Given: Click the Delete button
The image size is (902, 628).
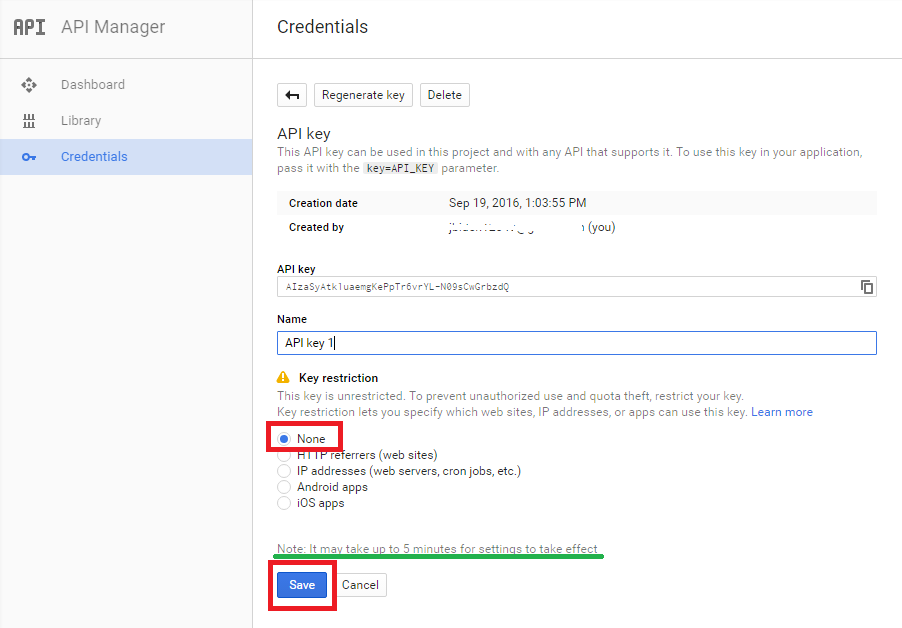Looking at the screenshot, I should click(444, 95).
